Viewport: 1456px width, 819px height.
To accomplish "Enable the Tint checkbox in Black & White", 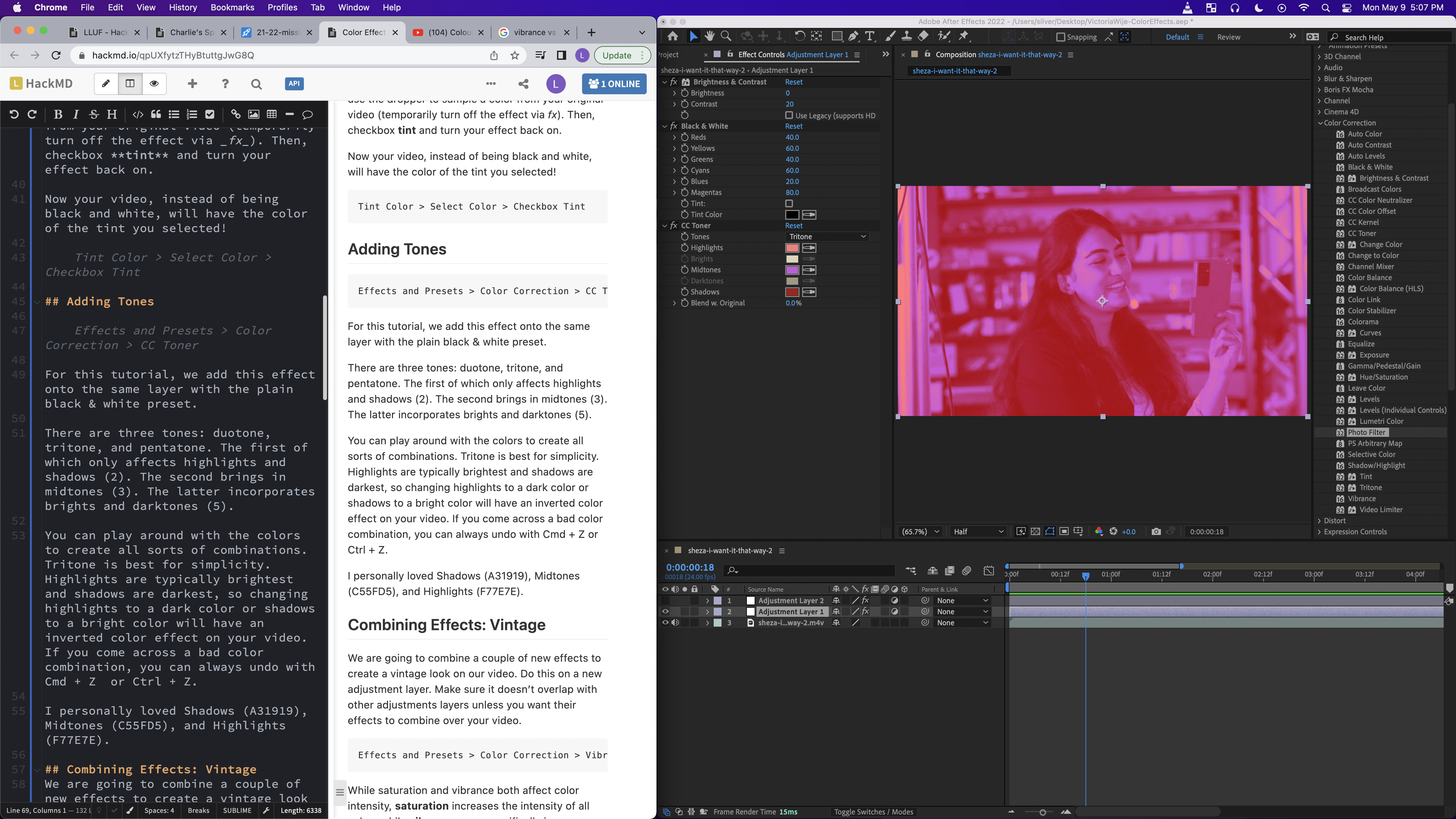I will 789,203.
